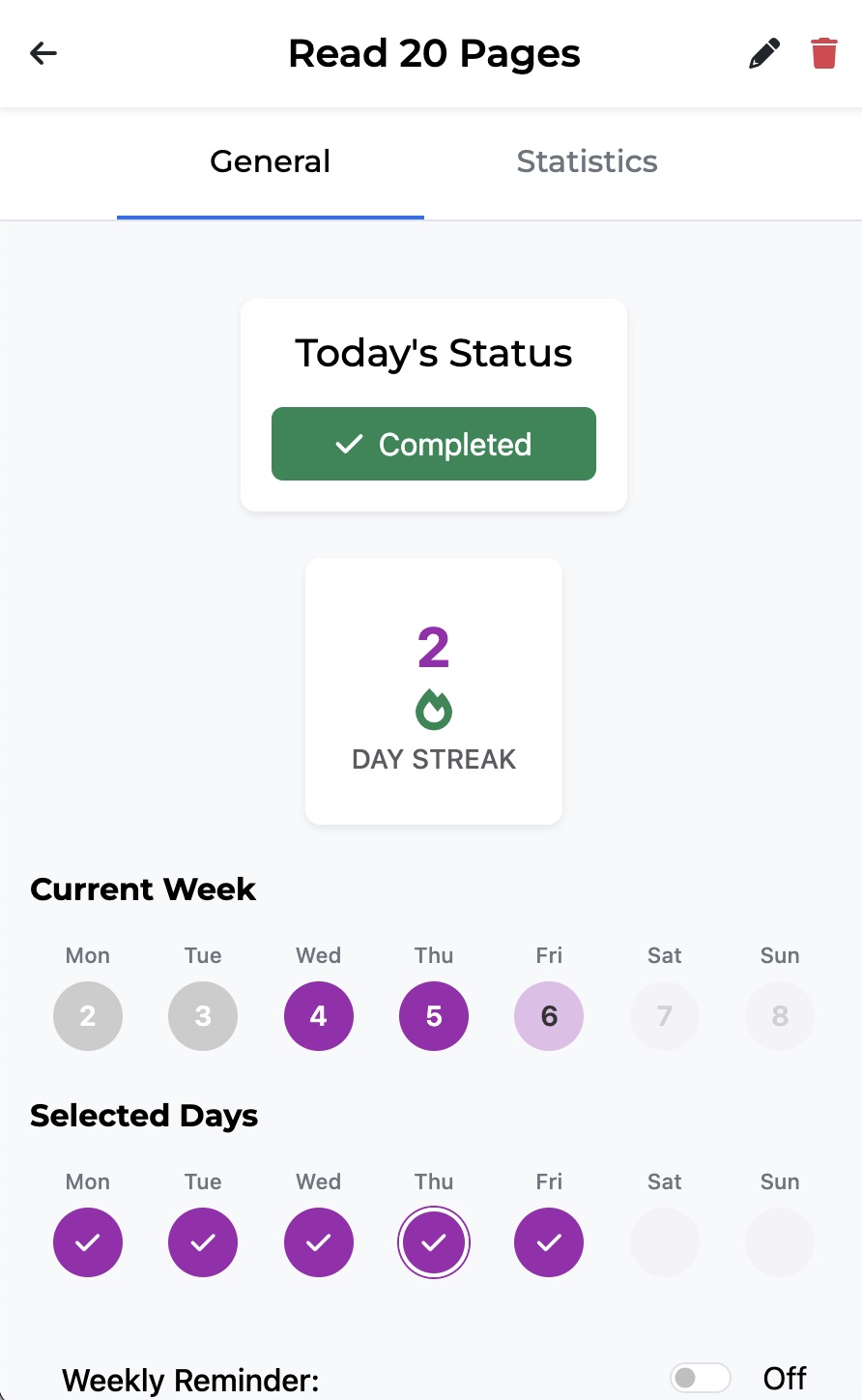Switch to the Statistics tab
Screen dimensions: 862x1400
pos(587,161)
